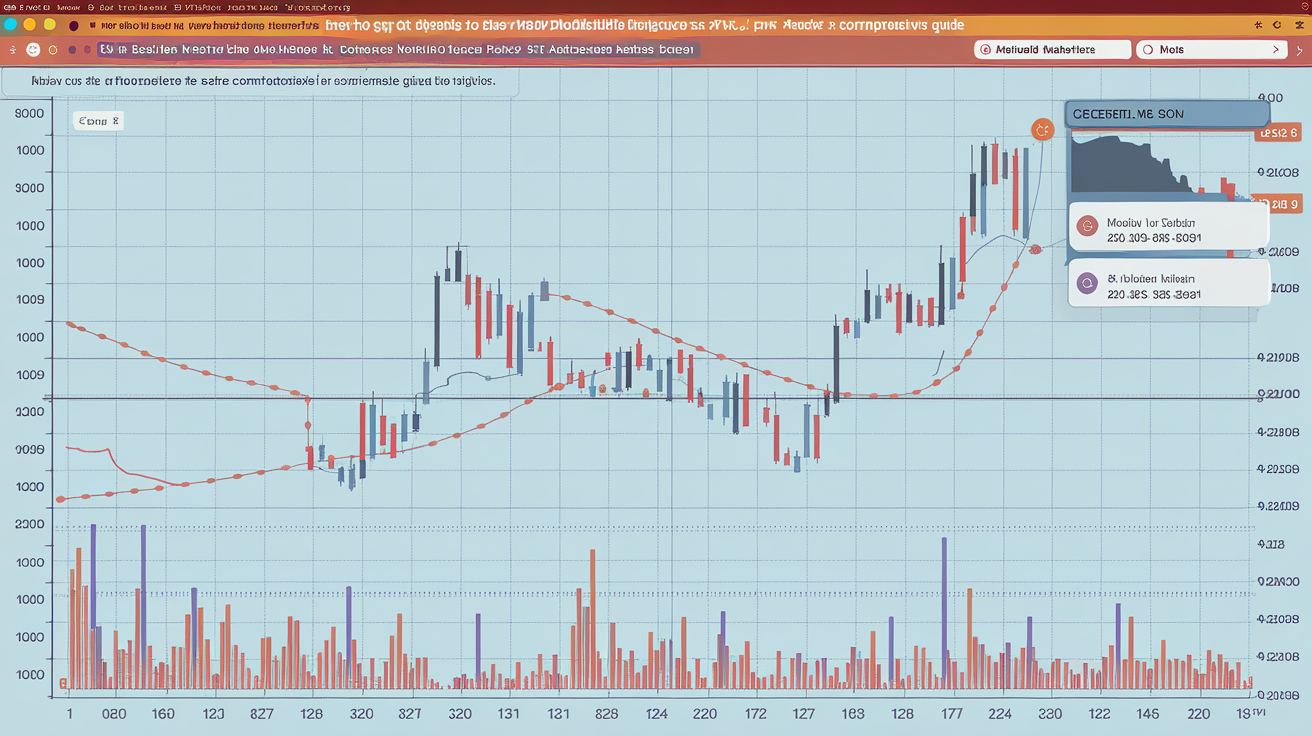1312x736 pixels.
Task: Focus the Meluiald Mahetlere search field
Action: point(1051,49)
